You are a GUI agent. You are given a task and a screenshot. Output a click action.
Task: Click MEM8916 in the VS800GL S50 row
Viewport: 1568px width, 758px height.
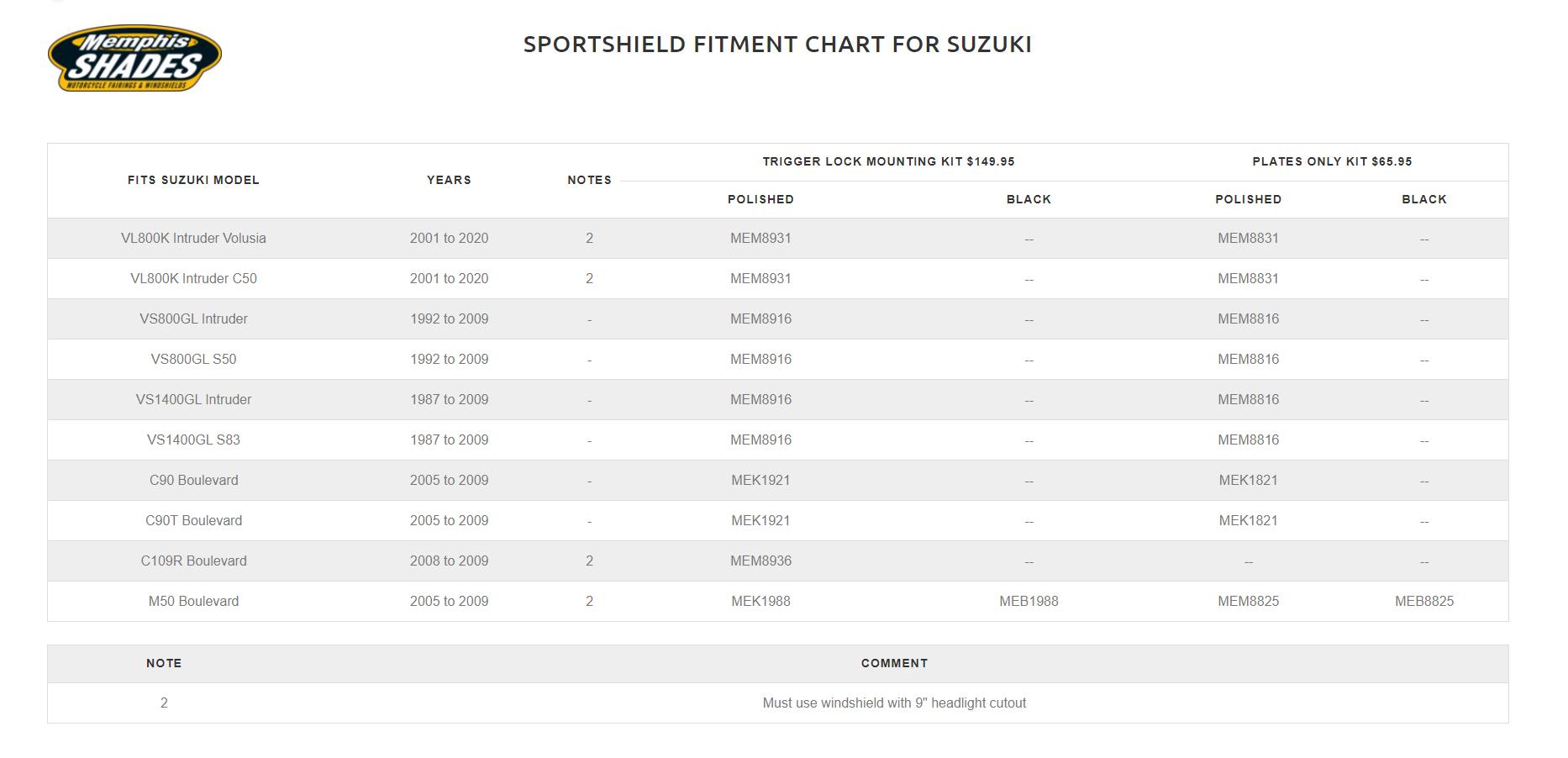coord(760,360)
